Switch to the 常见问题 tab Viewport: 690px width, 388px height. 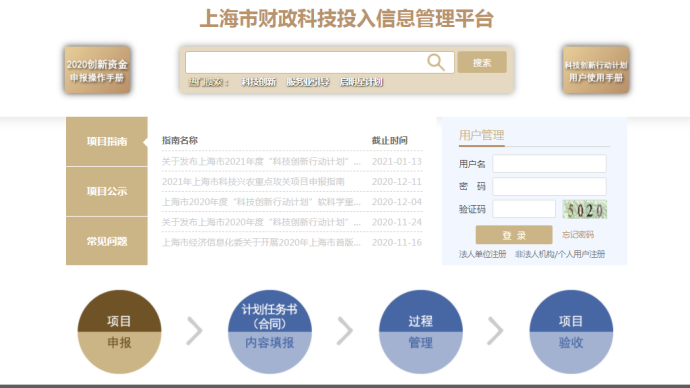pyautogui.click(x=106, y=241)
